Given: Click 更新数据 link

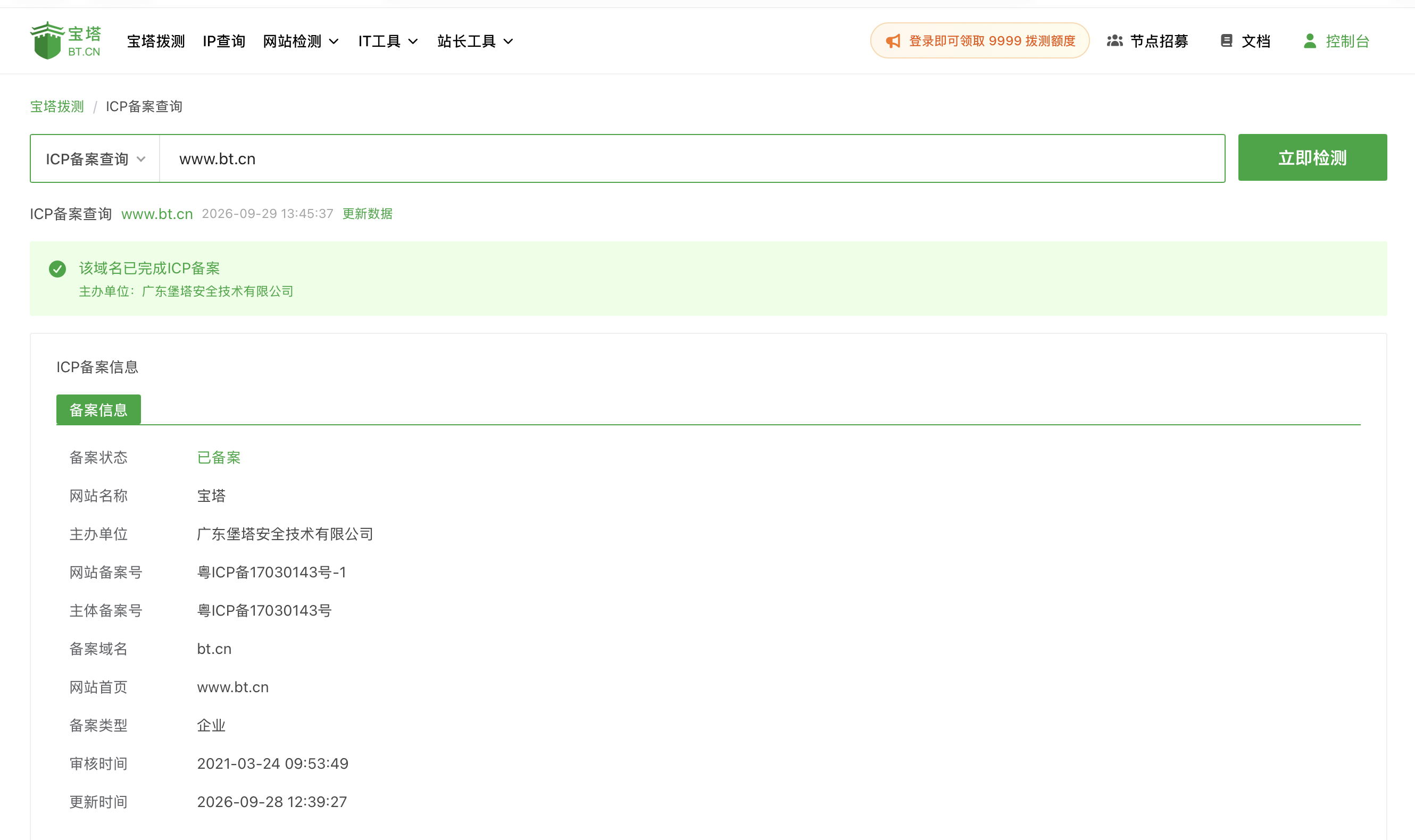Looking at the screenshot, I should click(368, 214).
